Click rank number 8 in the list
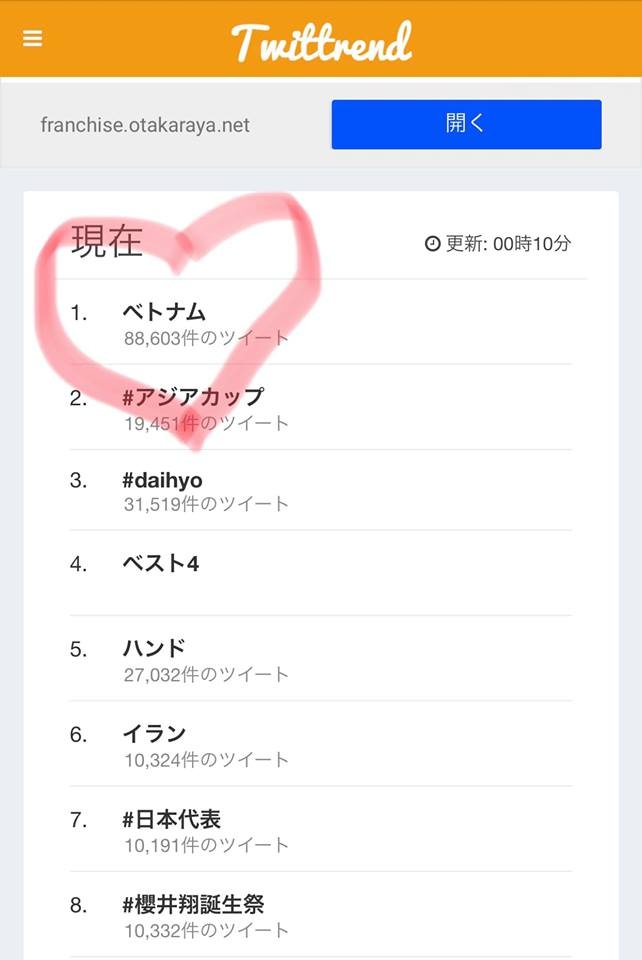This screenshot has width=642, height=960. [79, 905]
